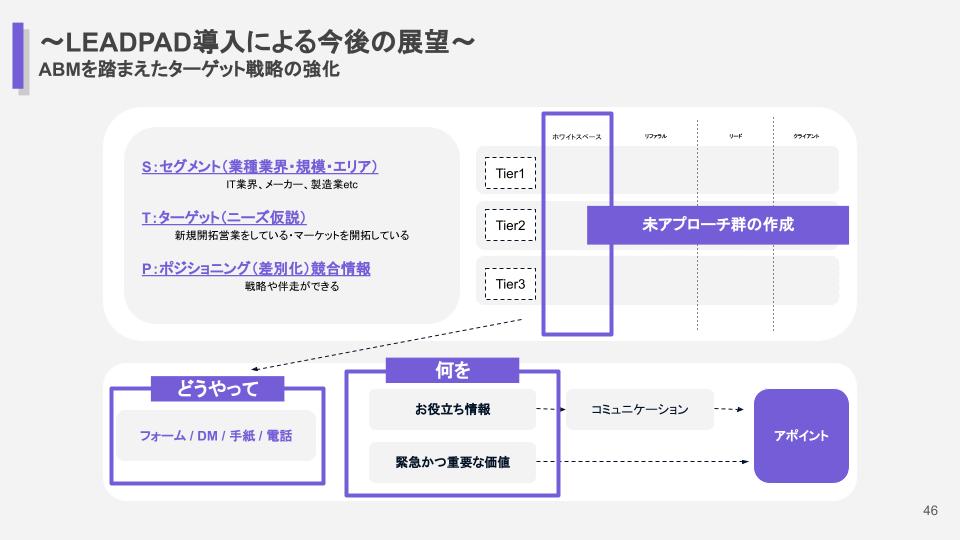Viewport: 960px width, 540px height.
Task: Click the お役立ち情報 box
Action: pos(452,409)
